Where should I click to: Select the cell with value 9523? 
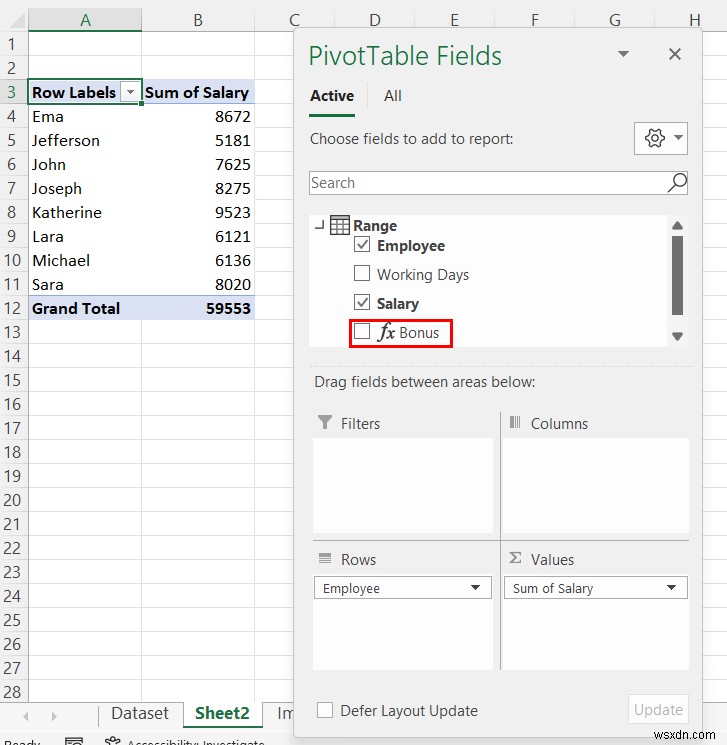point(198,212)
